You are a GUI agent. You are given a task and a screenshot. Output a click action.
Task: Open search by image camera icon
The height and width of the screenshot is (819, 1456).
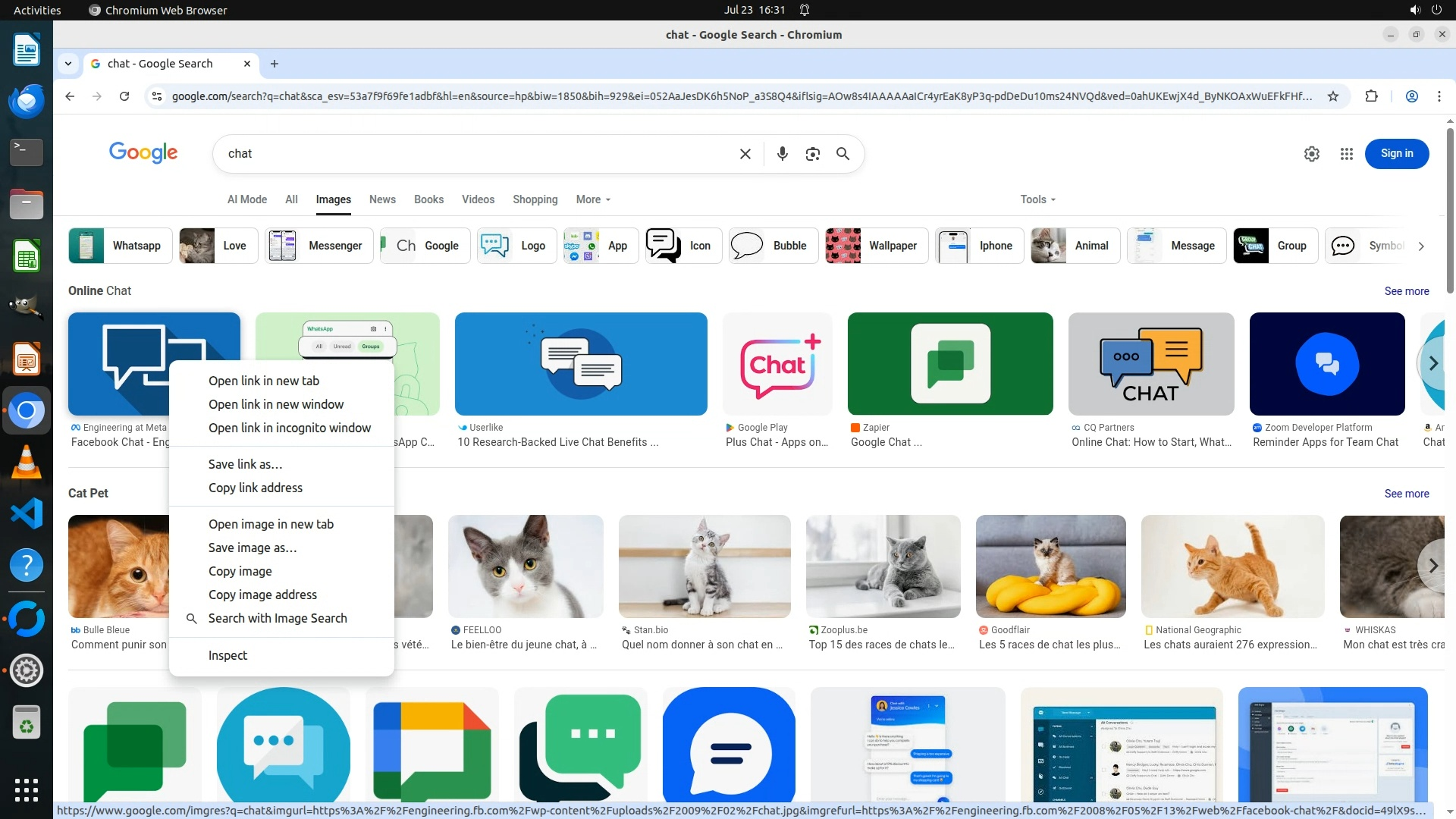click(812, 154)
